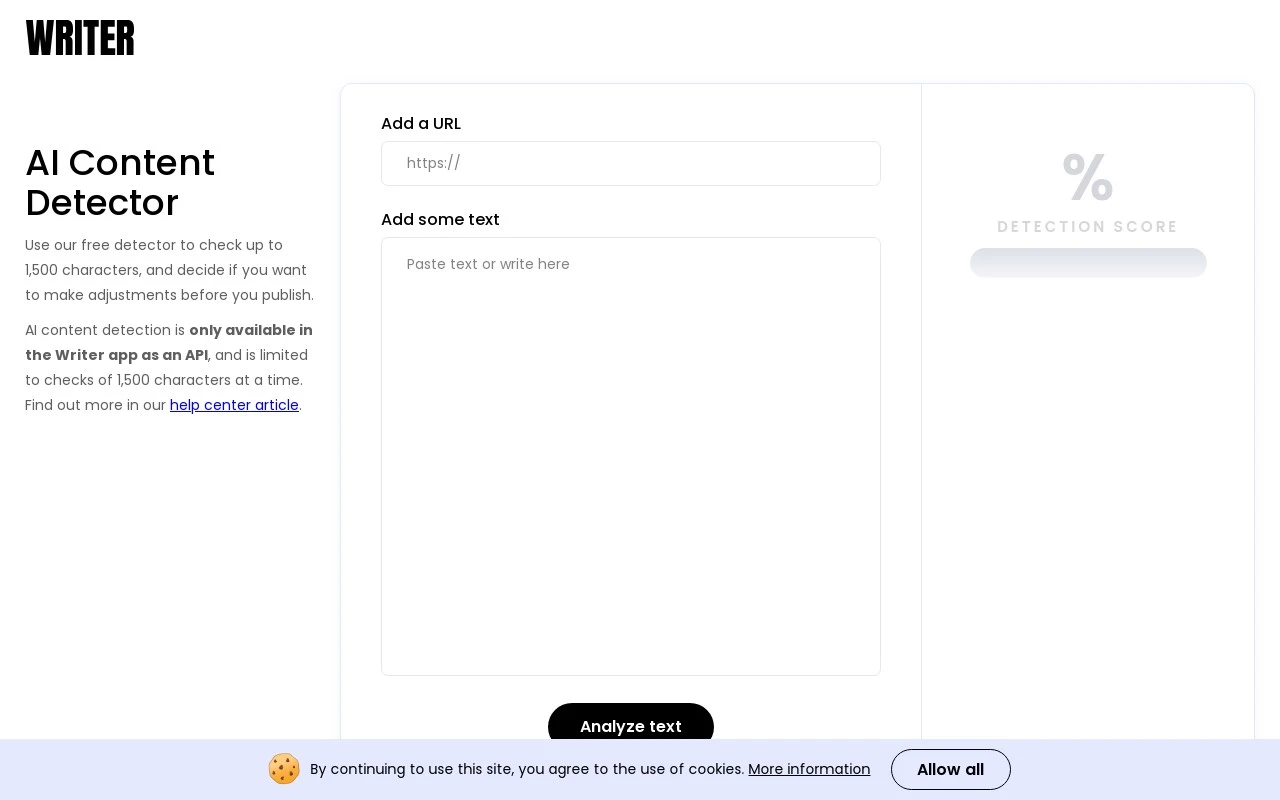Accept cookies with Allow all
1280x800 pixels.
click(951, 769)
